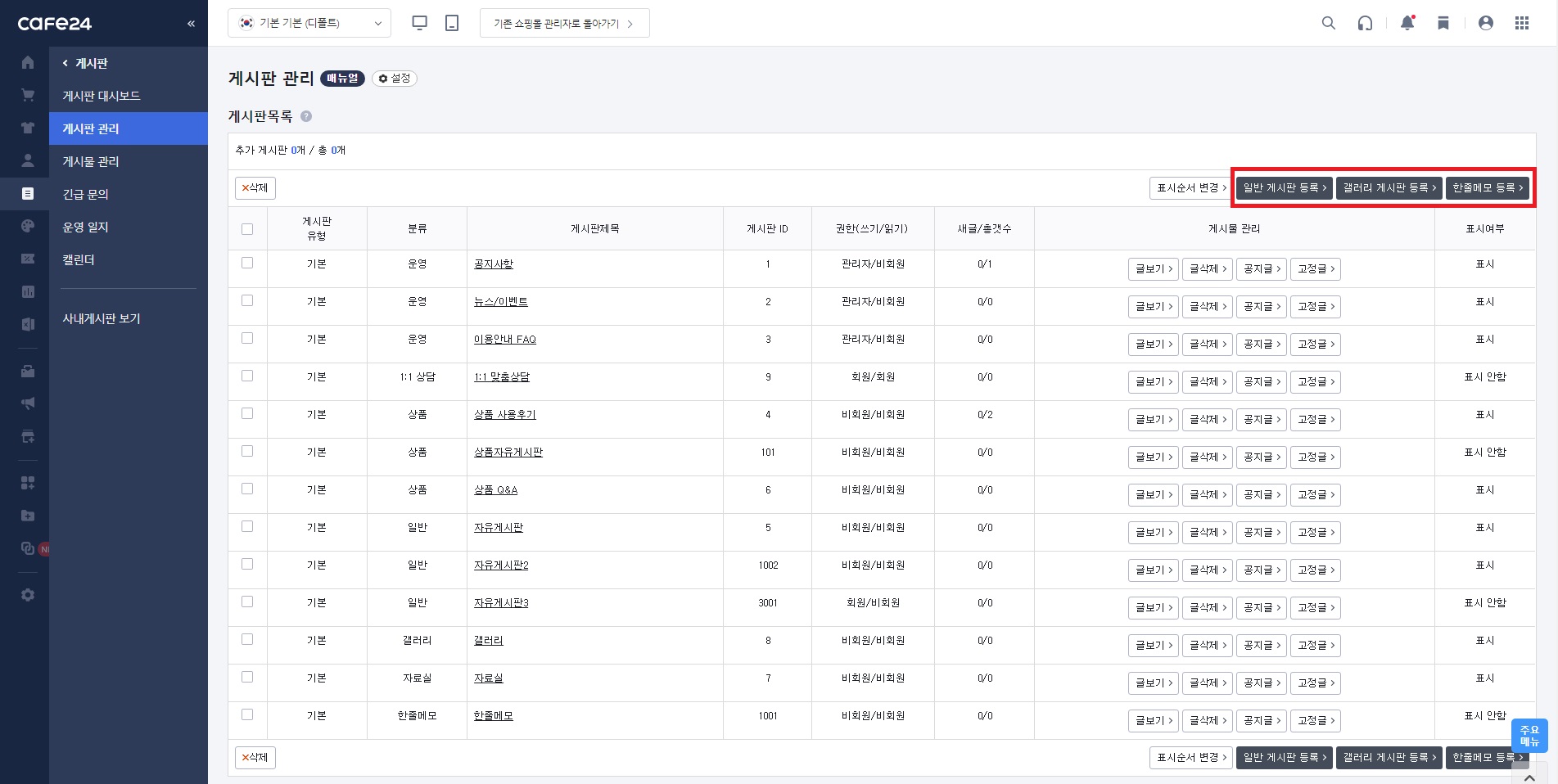Click the top 표시순서 변경 button
The width and height of the screenshot is (1558, 784).
point(1191,187)
